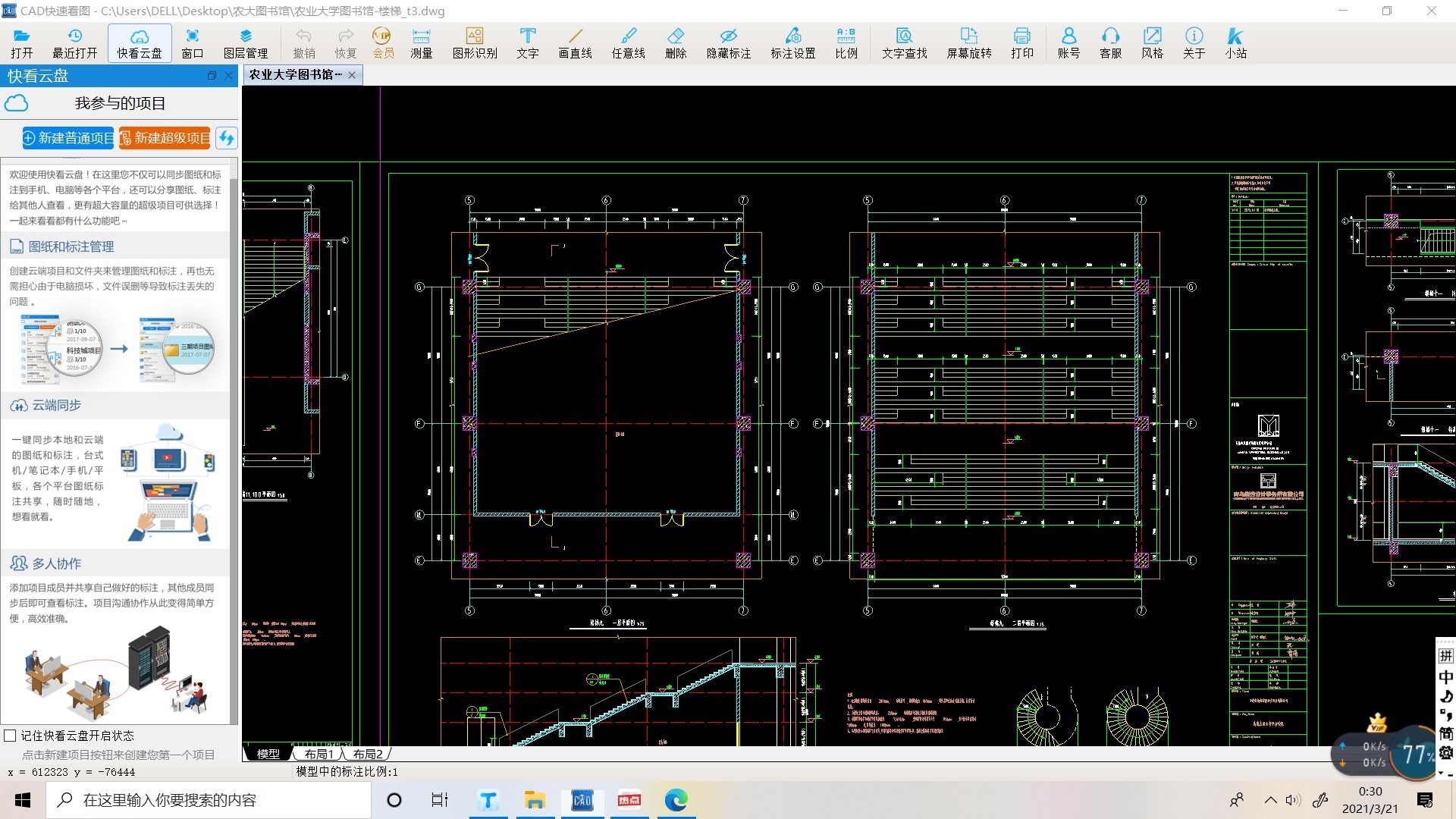Click the multi-user collaboration illustration
1456x819 pixels.
pyautogui.click(x=116, y=673)
